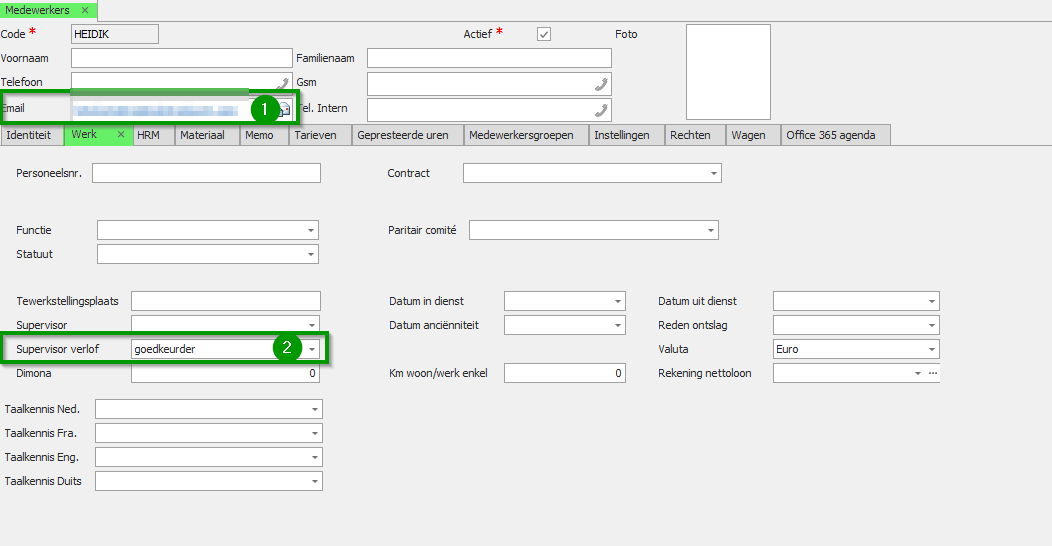This screenshot has width=1052, height=546.
Task: Click the Km woon/werk enkel field
Action: [x=565, y=373]
